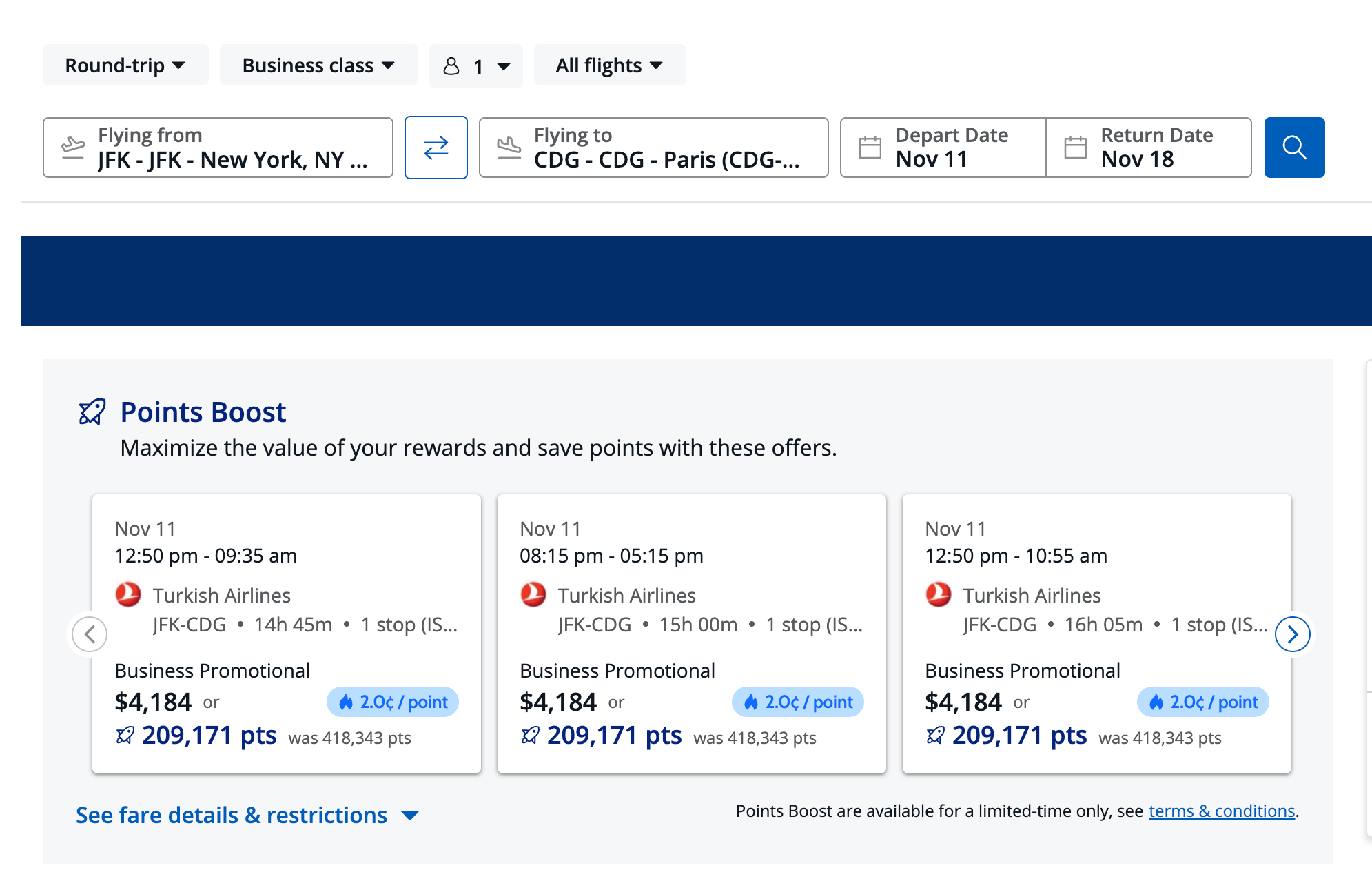The height and width of the screenshot is (870, 1372).
Task: Click $4,184 price on the 16h 05m flight
Action: click(963, 702)
